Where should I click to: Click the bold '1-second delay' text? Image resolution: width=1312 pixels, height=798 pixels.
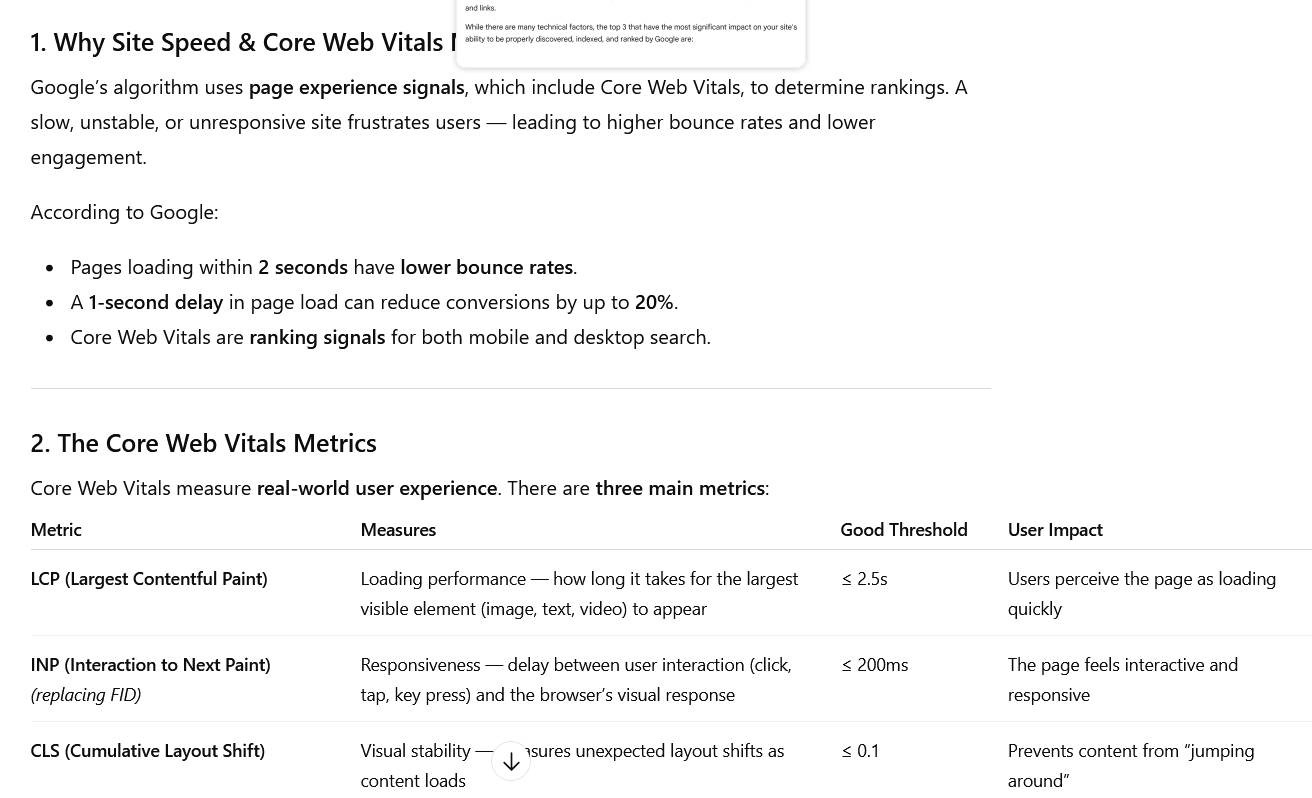pos(155,302)
